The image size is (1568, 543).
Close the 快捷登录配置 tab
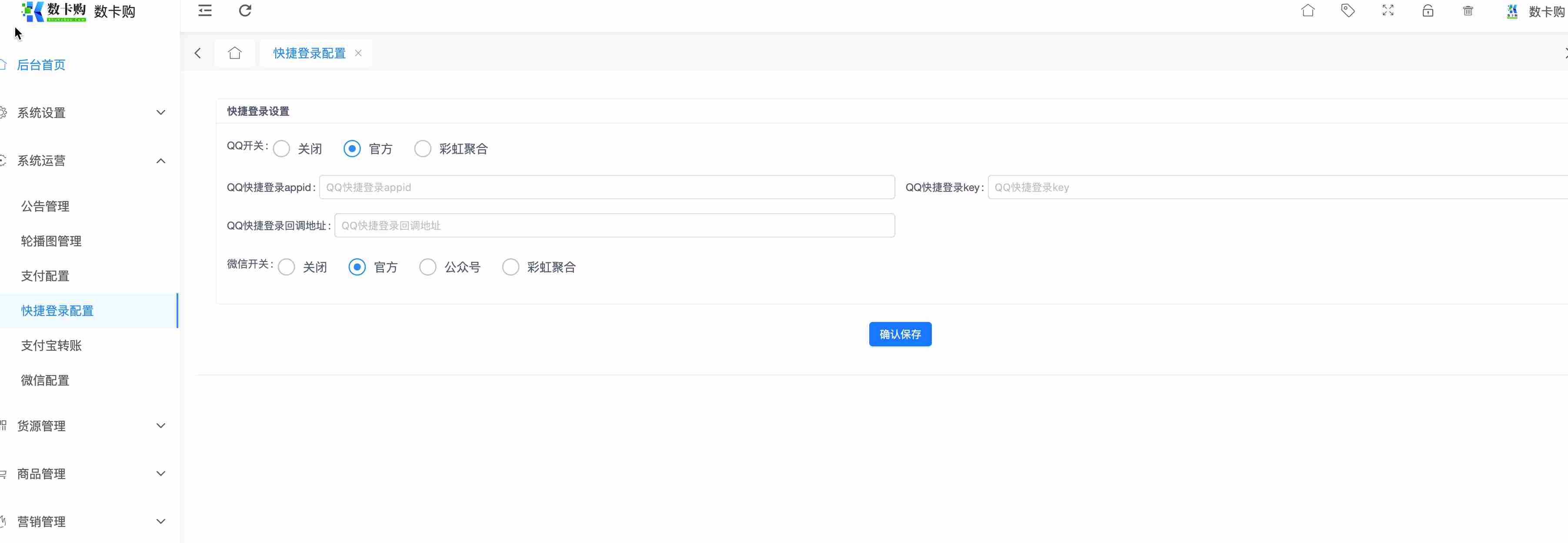tap(359, 53)
